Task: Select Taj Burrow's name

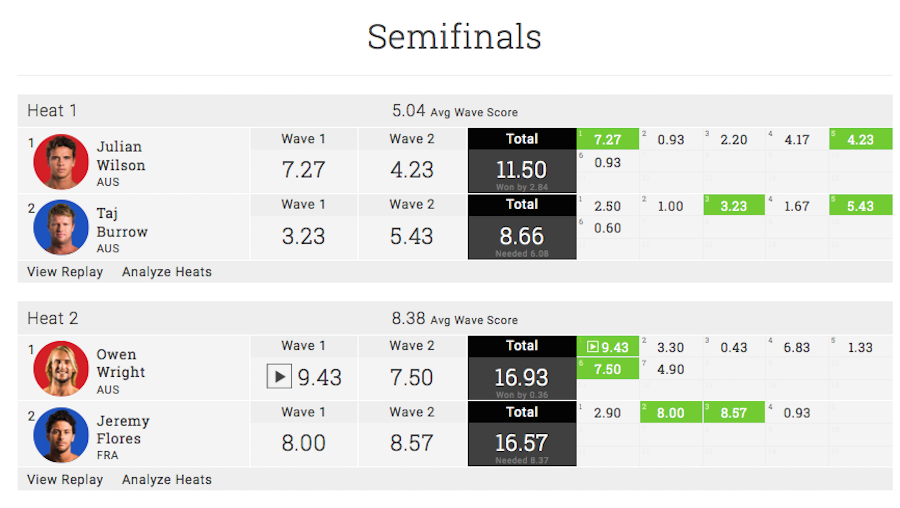Action: (121, 222)
